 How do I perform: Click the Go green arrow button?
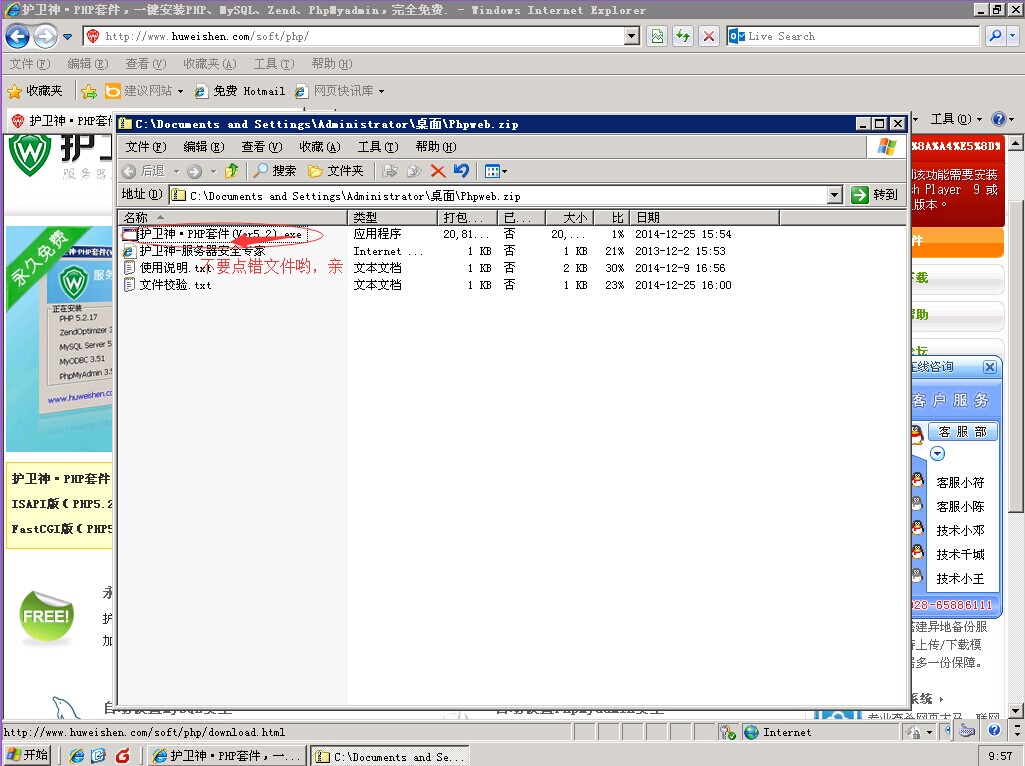[874, 195]
